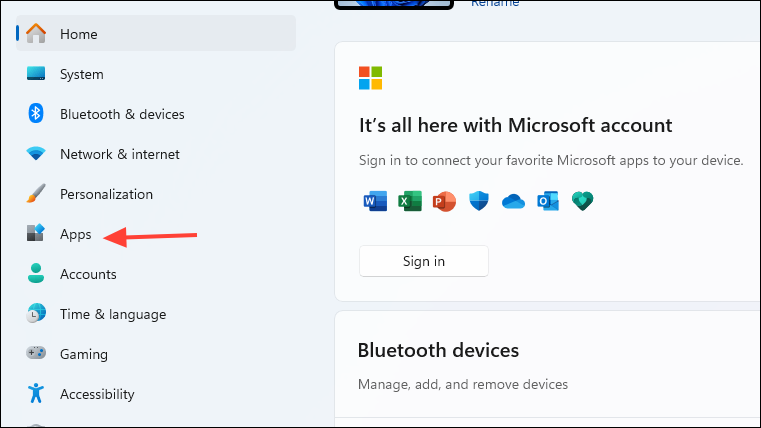
Task: Select Accessibility label in sidebar
Action: [x=97, y=394]
